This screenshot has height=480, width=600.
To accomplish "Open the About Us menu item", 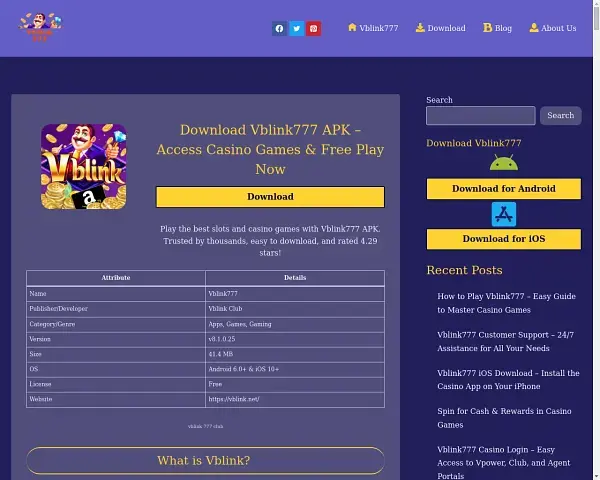I will coord(553,28).
